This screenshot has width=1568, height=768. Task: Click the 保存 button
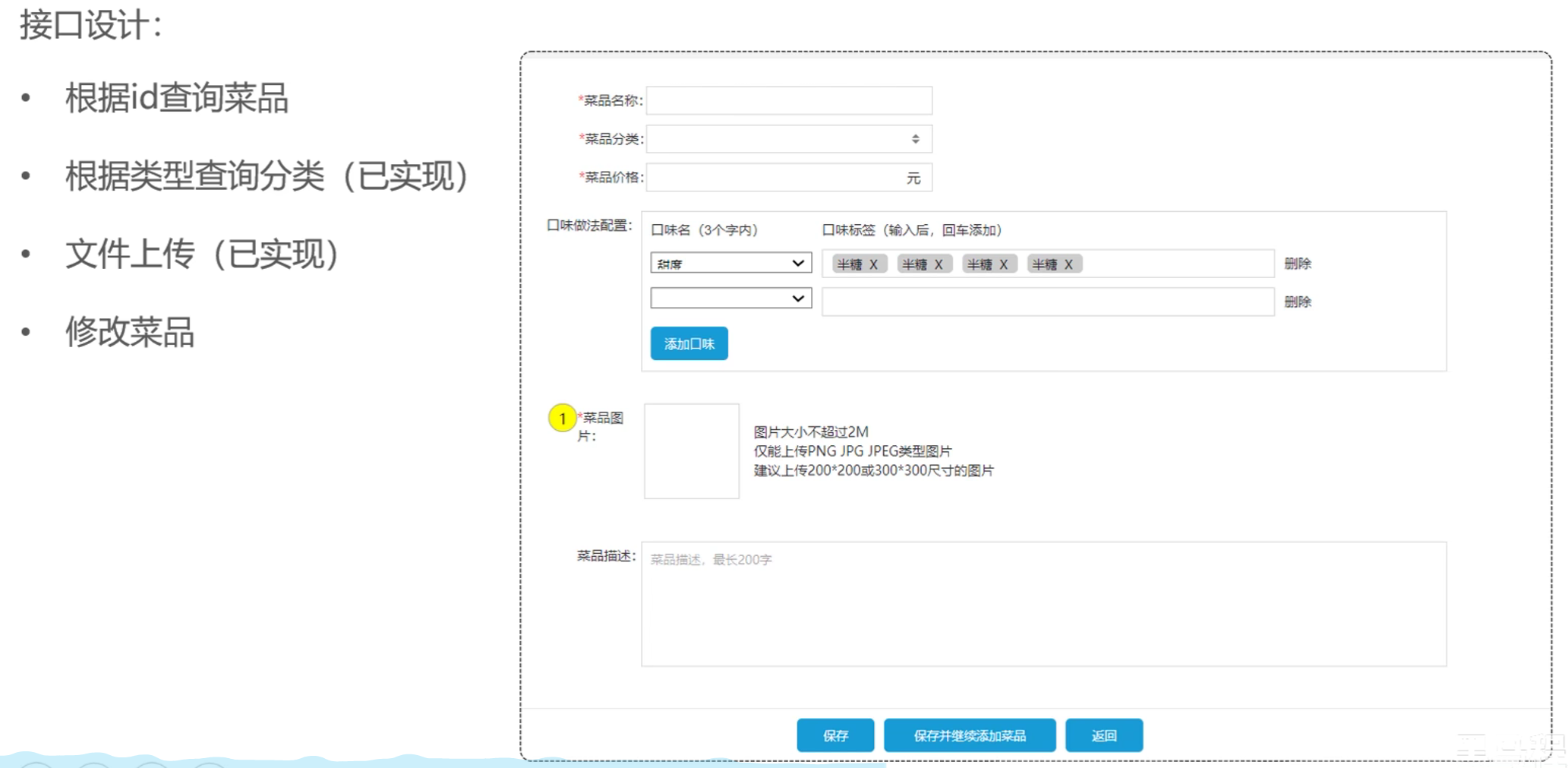click(834, 735)
